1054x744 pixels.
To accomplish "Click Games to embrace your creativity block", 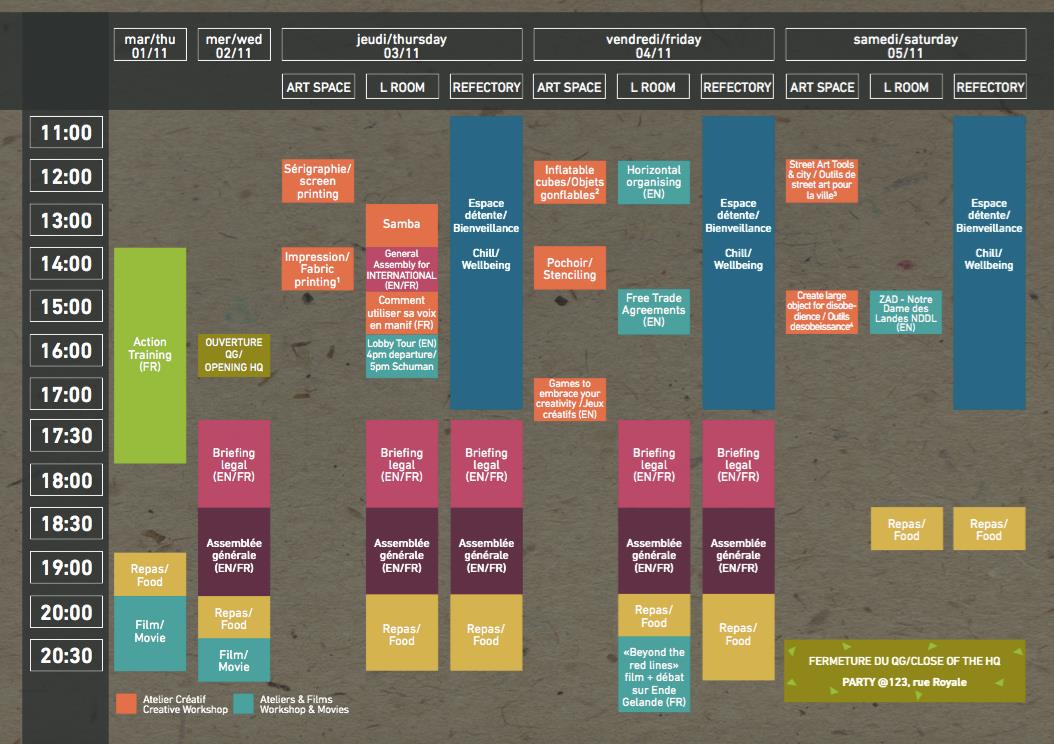I will 569,399.
